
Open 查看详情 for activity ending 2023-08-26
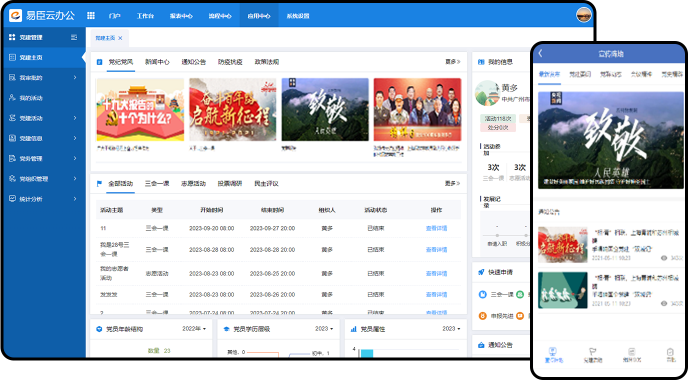437,294
